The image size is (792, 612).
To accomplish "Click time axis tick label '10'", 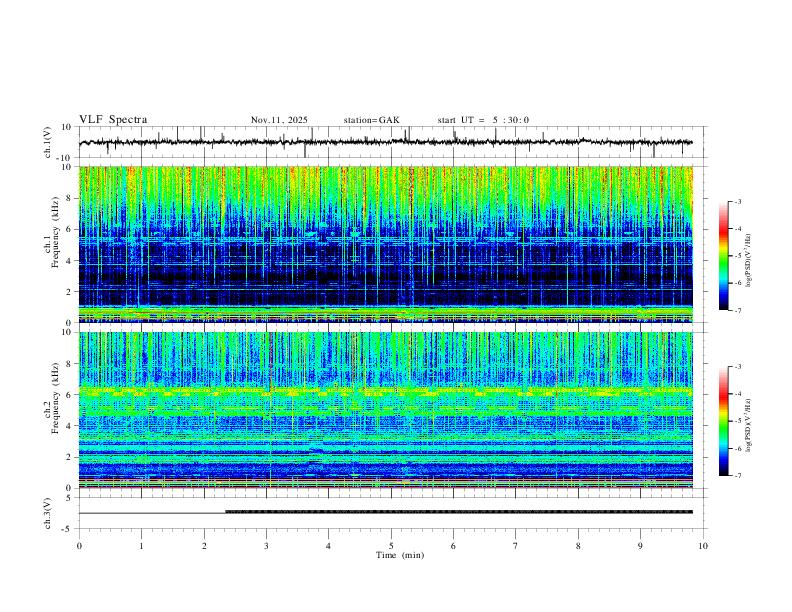I will click(x=703, y=546).
